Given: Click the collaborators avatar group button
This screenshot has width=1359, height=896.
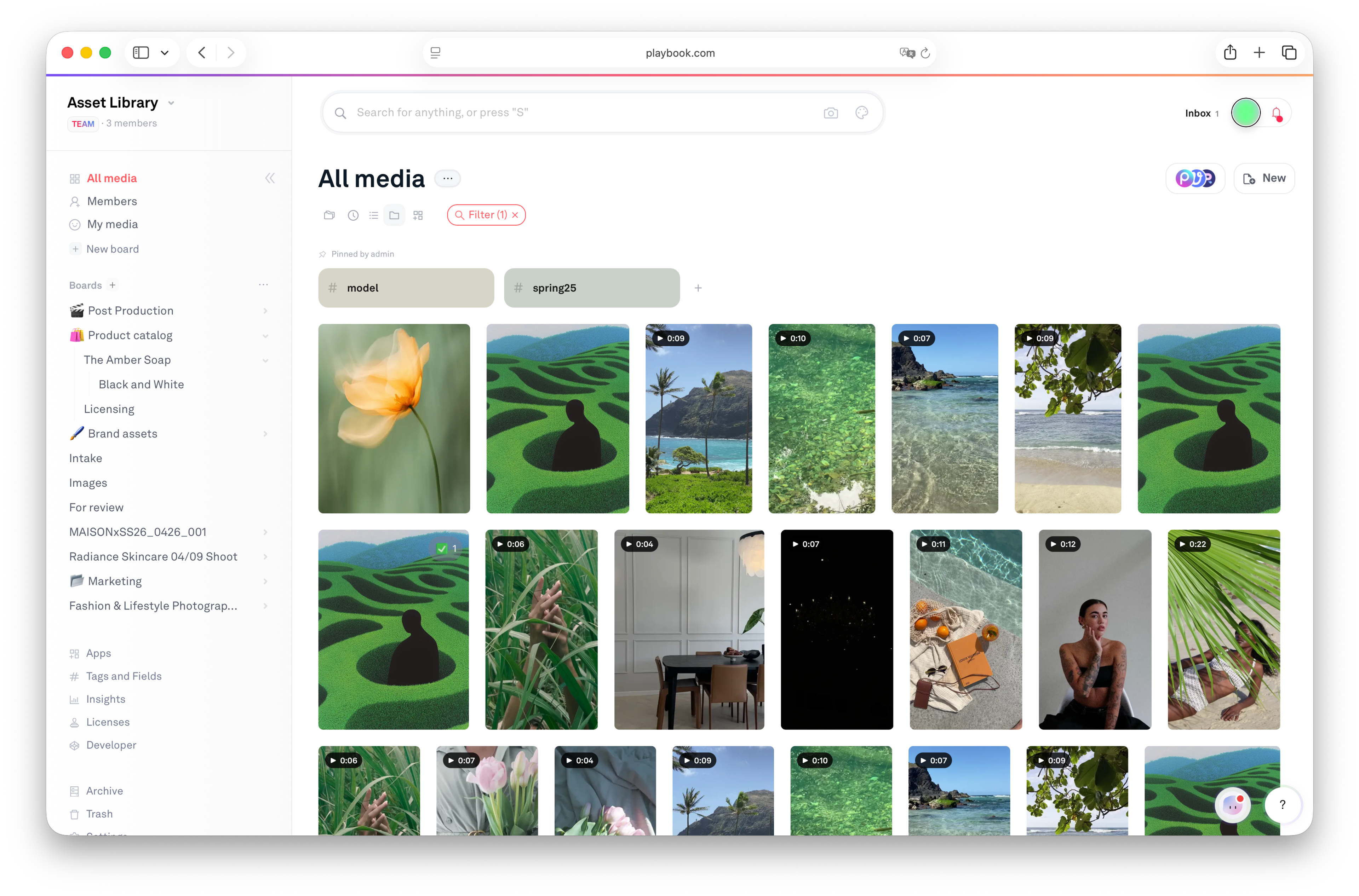Looking at the screenshot, I should click(x=1195, y=178).
